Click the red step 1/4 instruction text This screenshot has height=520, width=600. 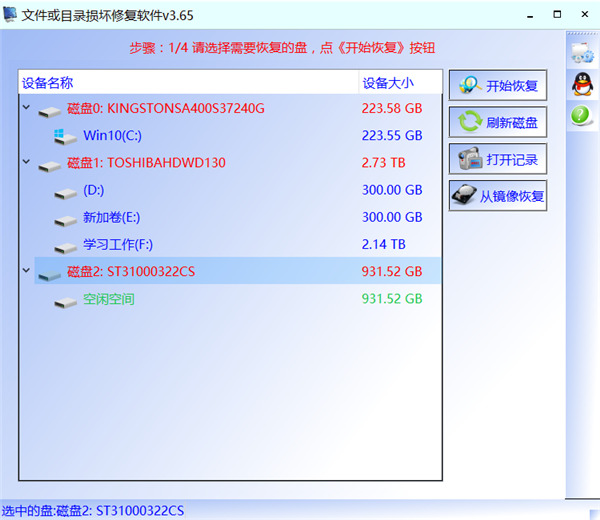[x=282, y=48]
